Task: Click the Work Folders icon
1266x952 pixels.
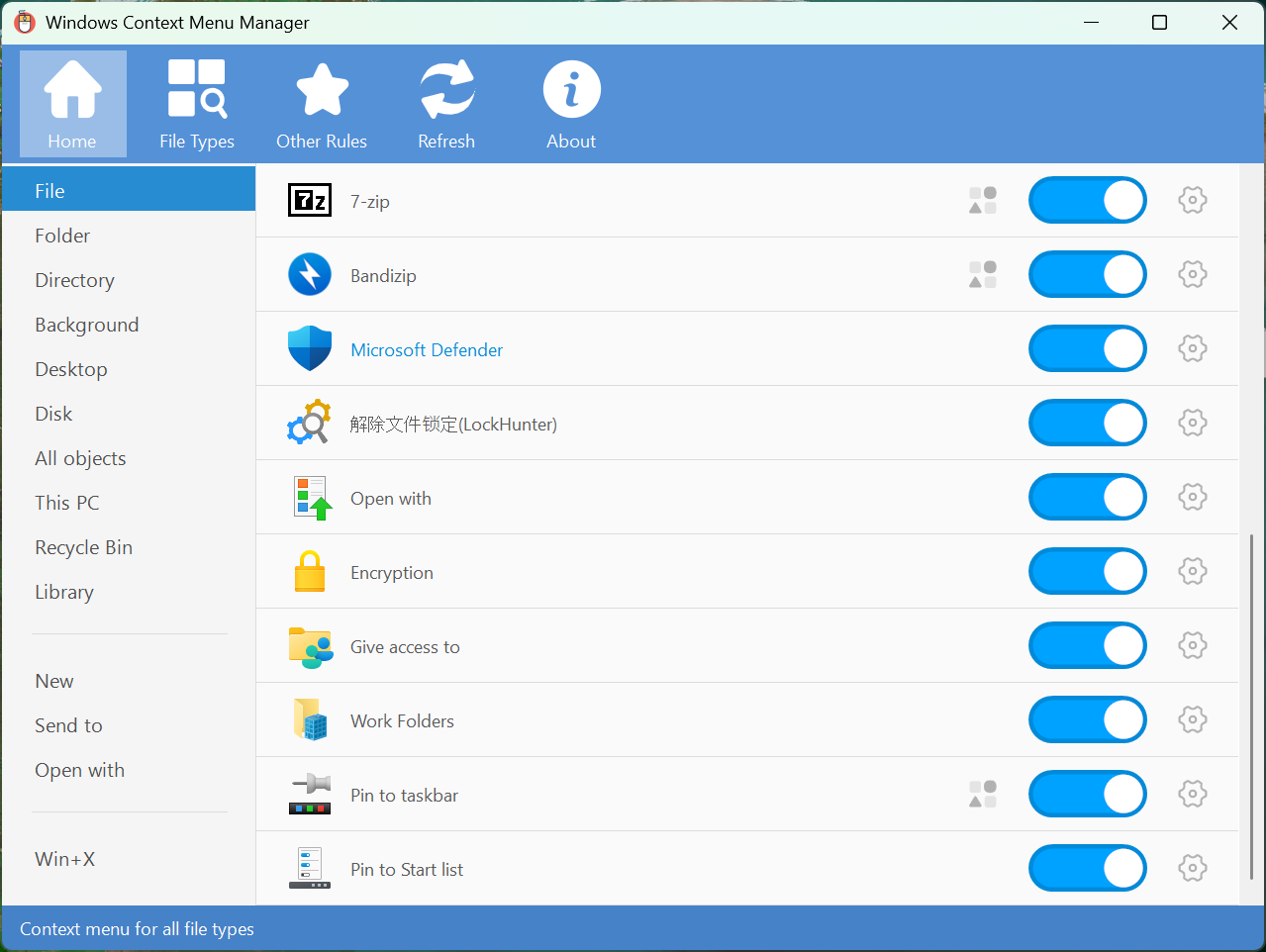Action: (310, 719)
